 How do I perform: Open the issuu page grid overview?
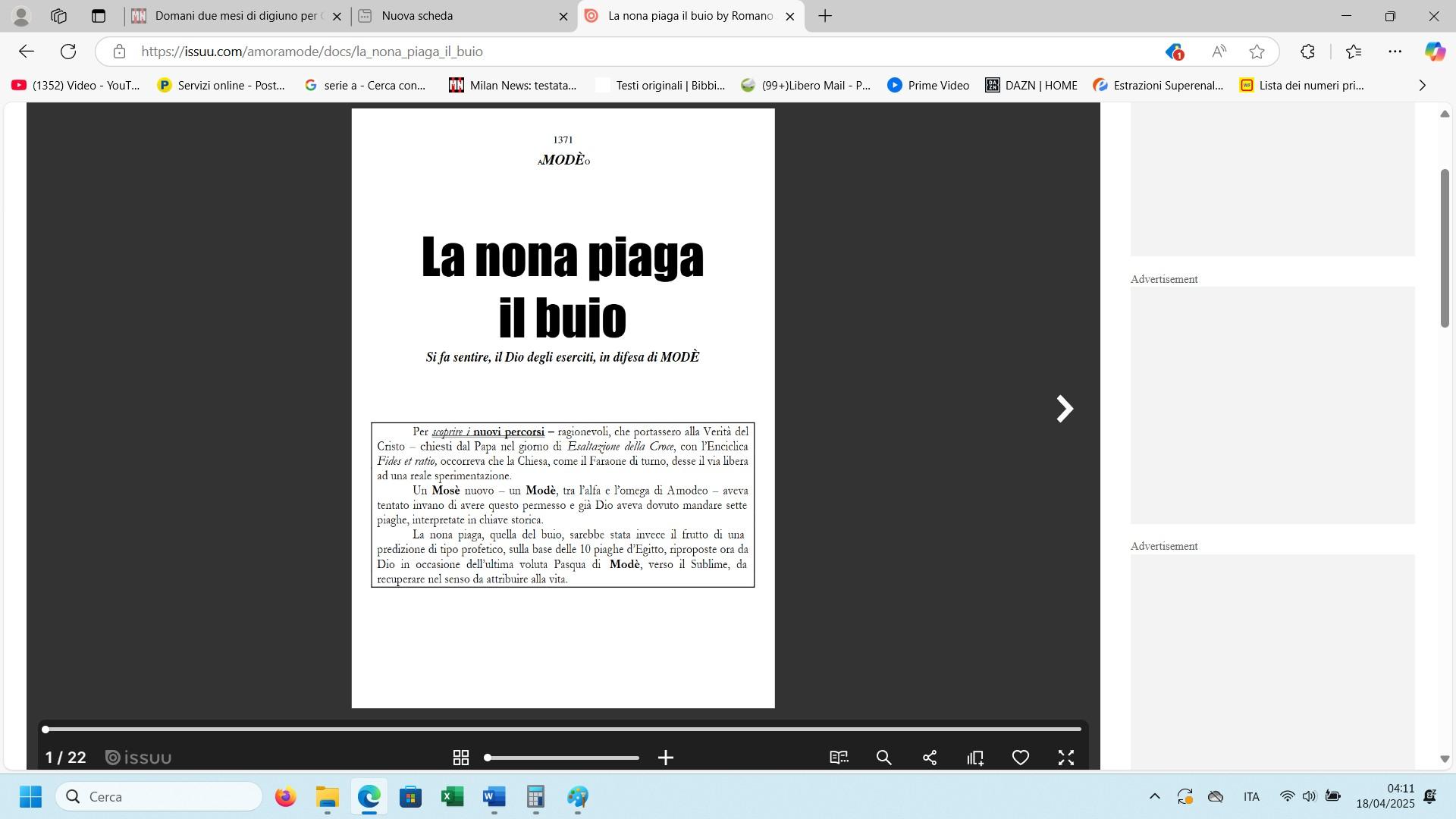tap(460, 758)
